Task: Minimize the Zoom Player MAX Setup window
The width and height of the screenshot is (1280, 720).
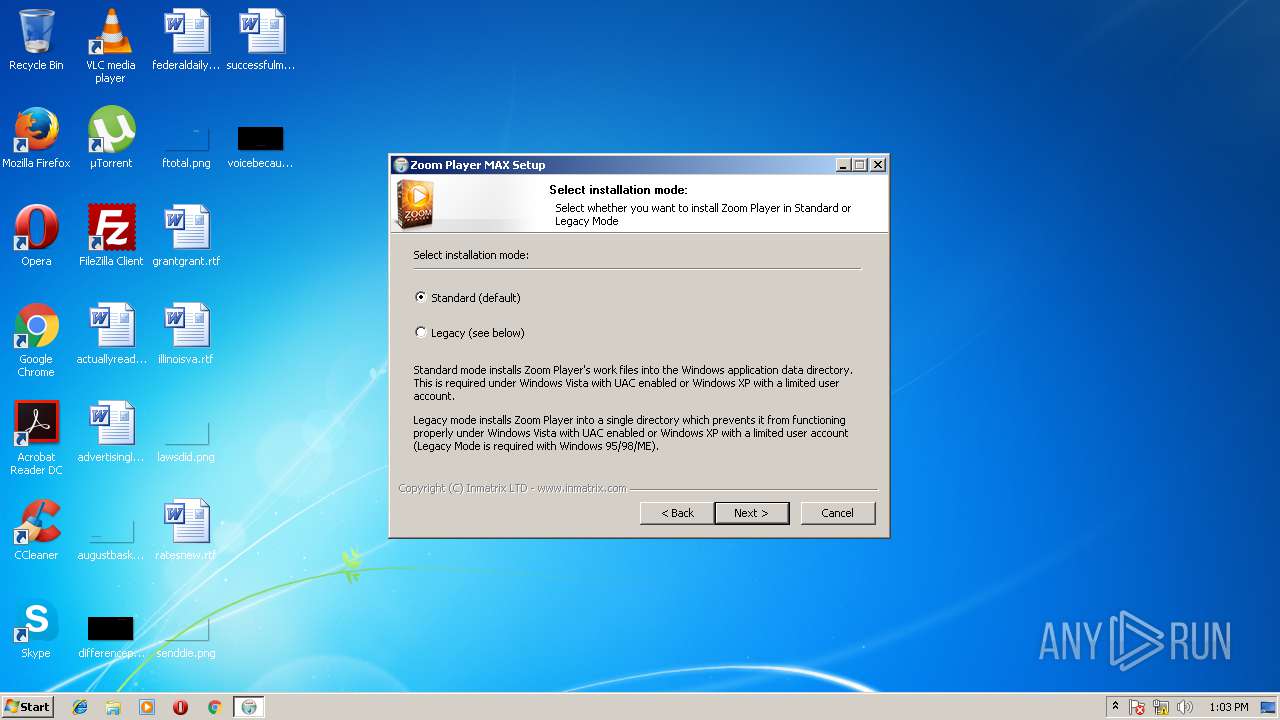Action: coord(843,165)
